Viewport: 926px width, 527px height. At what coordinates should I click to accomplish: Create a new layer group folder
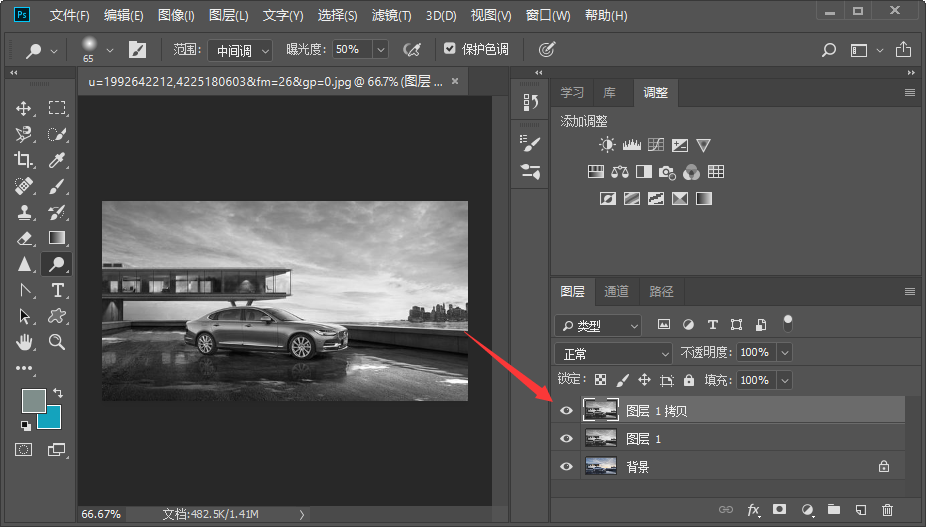tap(834, 509)
